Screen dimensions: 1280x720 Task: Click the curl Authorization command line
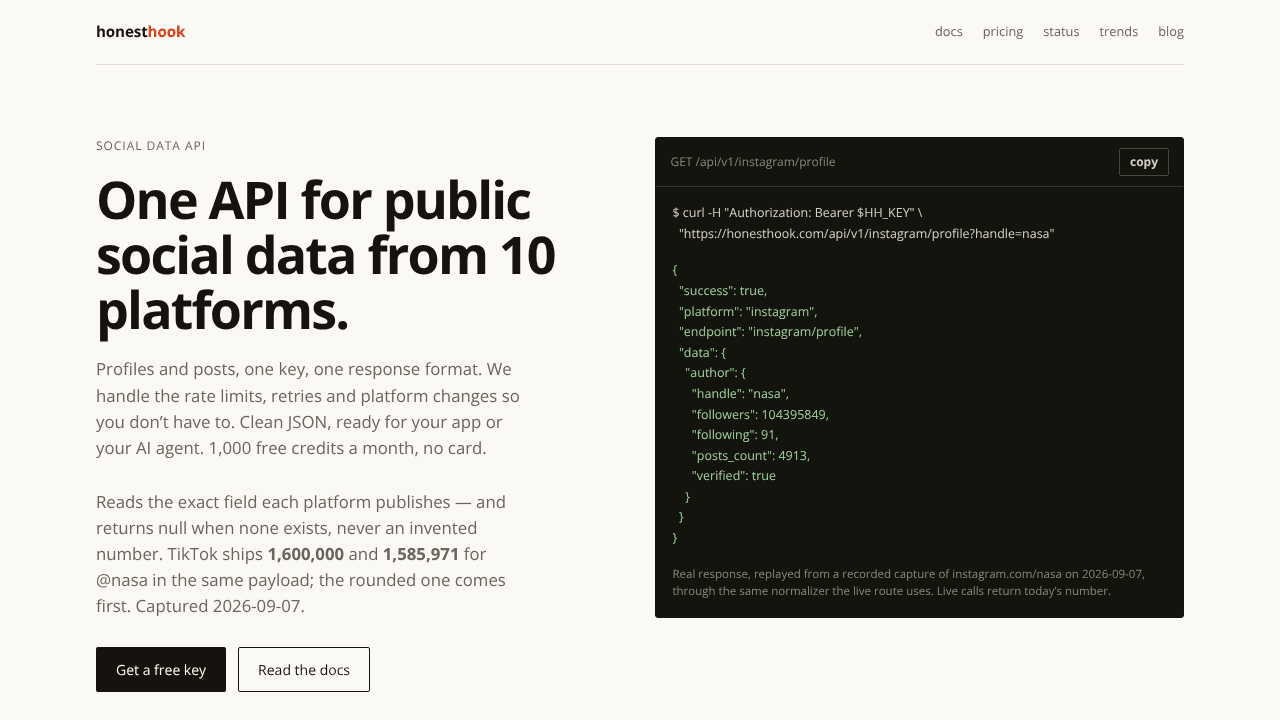click(797, 213)
